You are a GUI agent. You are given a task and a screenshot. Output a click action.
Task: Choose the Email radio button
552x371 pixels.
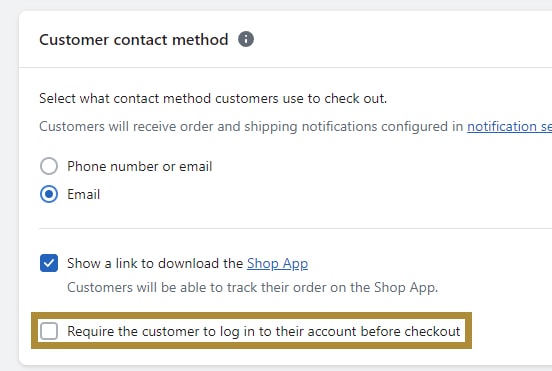[x=49, y=194]
